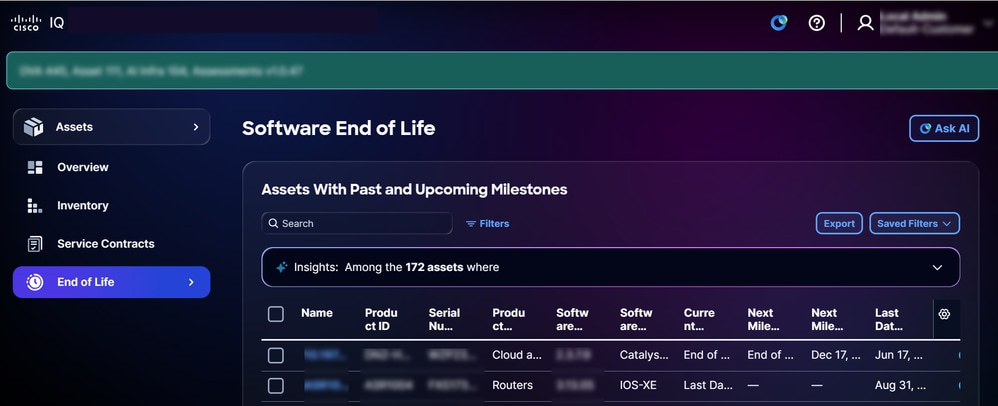
Task: Click the Dec 17 date cell
Action: (x=834, y=355)
